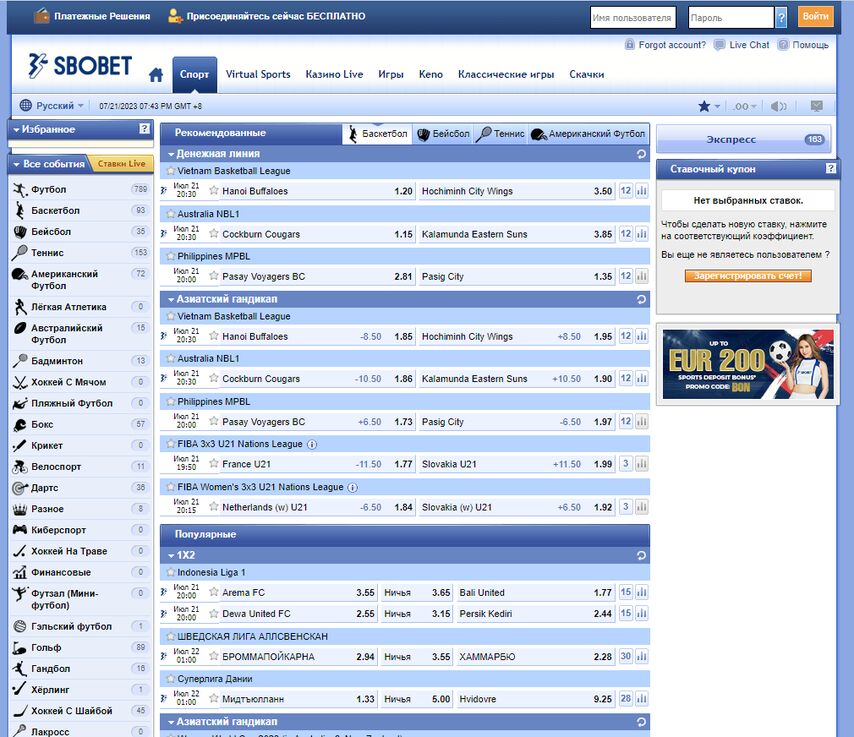854x737 pixels.
Task: Focus the Имя пользователя input field
Action: pyautogui.click(x=633, y=17)
